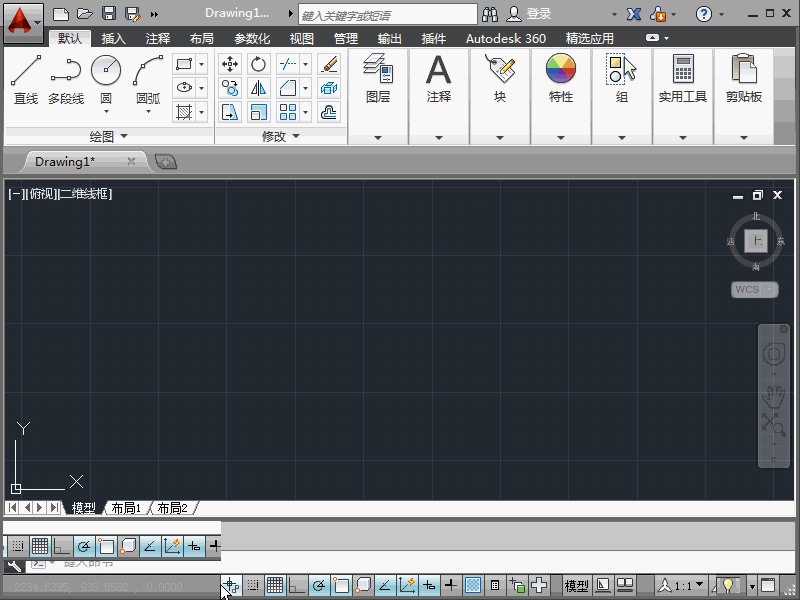Open the Clipboard (剪贴板) panel
The width and height of the screenshot is (800, 600).
743,78
